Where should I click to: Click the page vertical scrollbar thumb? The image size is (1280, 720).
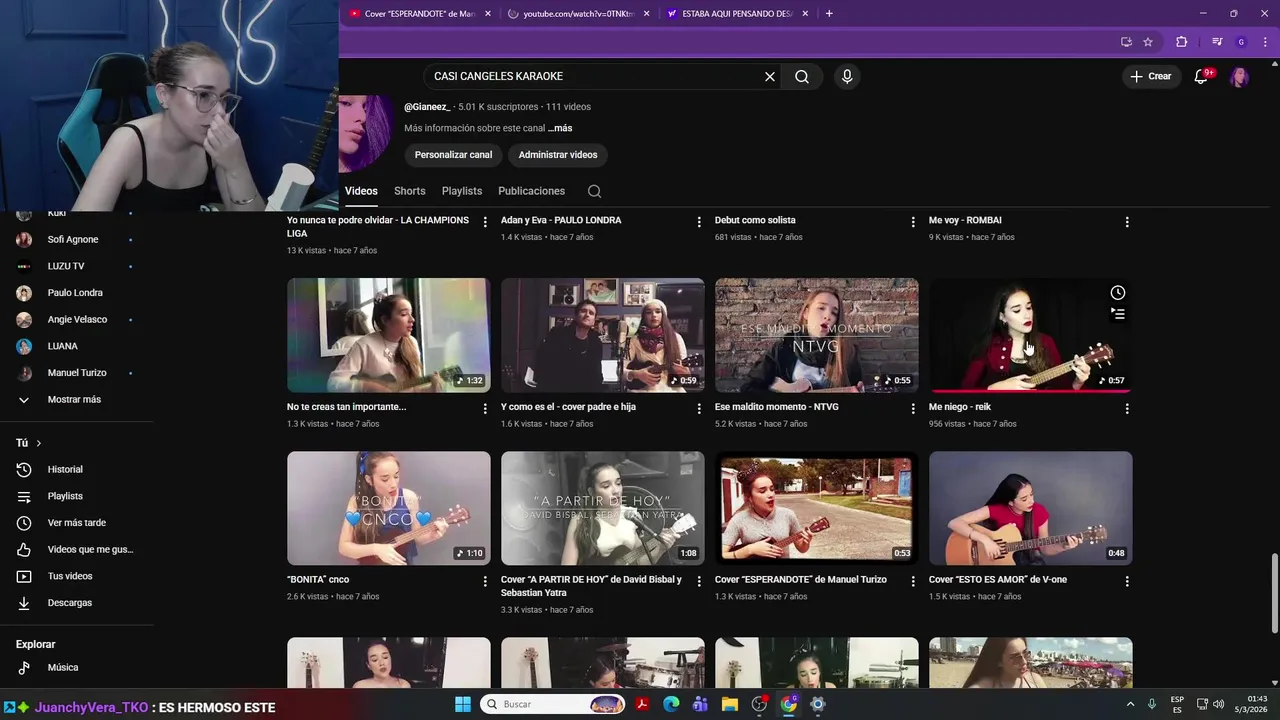[1273, 592]
